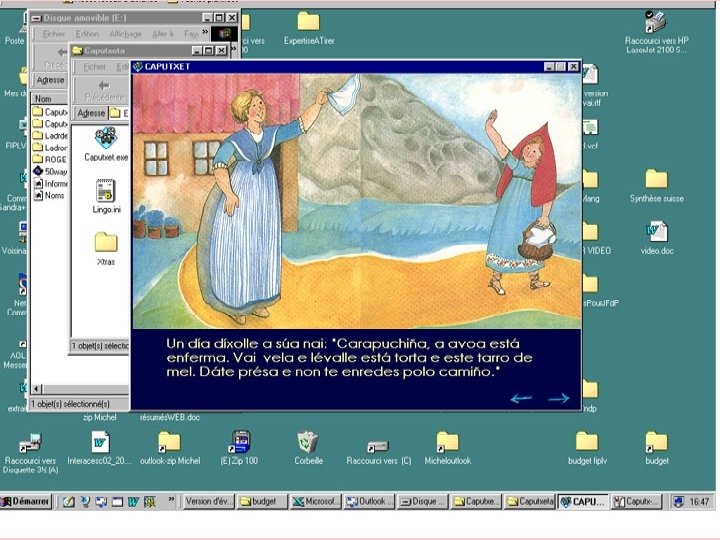Launch Word from the quick launch bar
720x540 pixels.
coord(133,501)
